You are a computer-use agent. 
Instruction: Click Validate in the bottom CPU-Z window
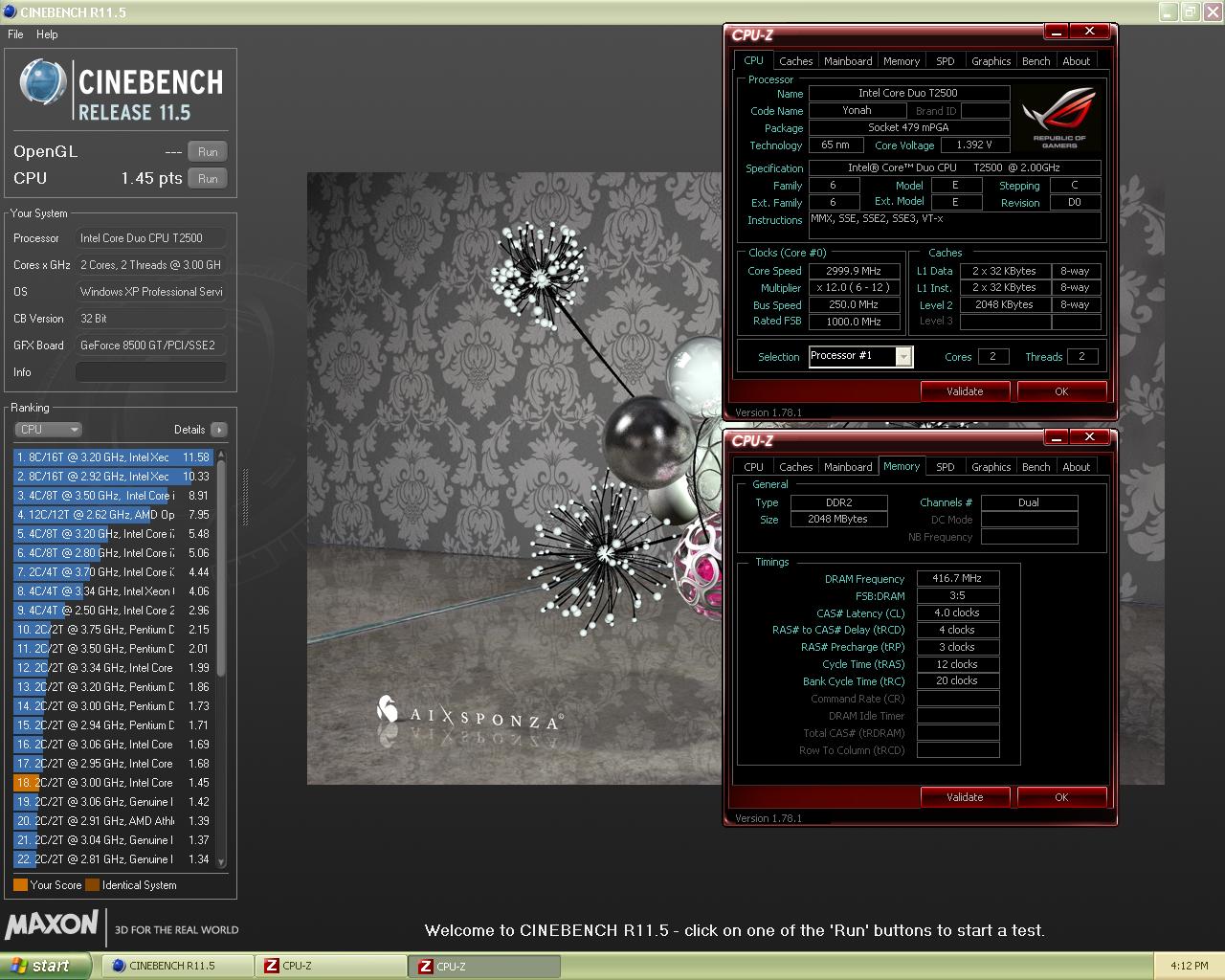coord(965,797)
